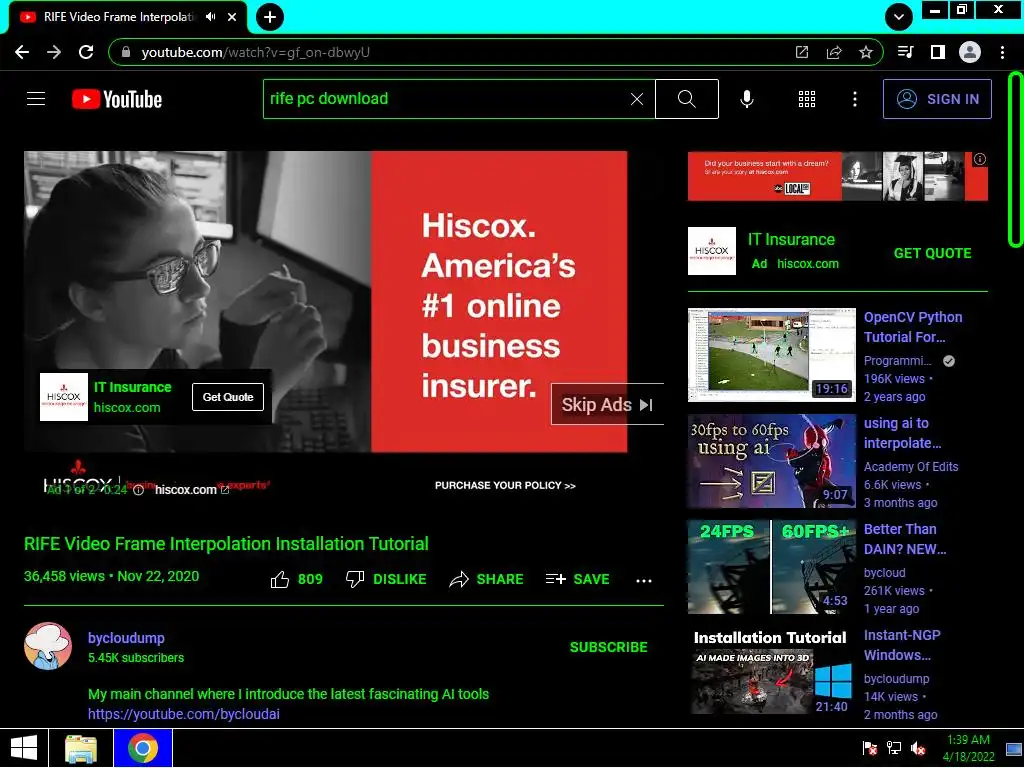
Task: Open muted volume icon in tray
Action: 918,748
